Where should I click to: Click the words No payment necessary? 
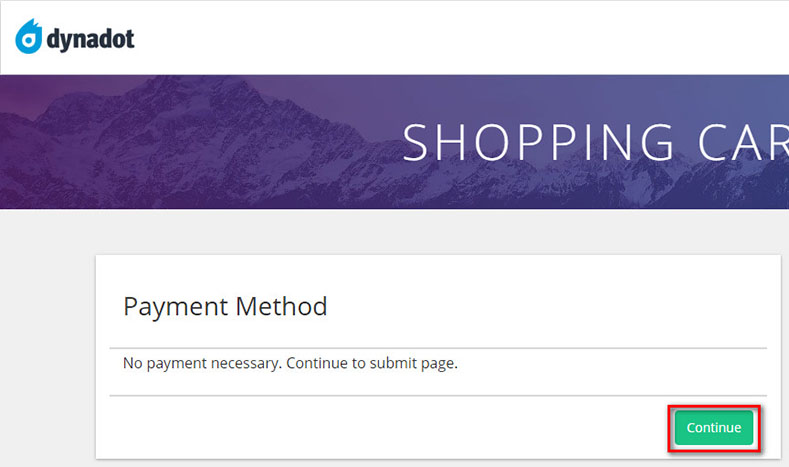pyautogui.click(x=201, y=363)
